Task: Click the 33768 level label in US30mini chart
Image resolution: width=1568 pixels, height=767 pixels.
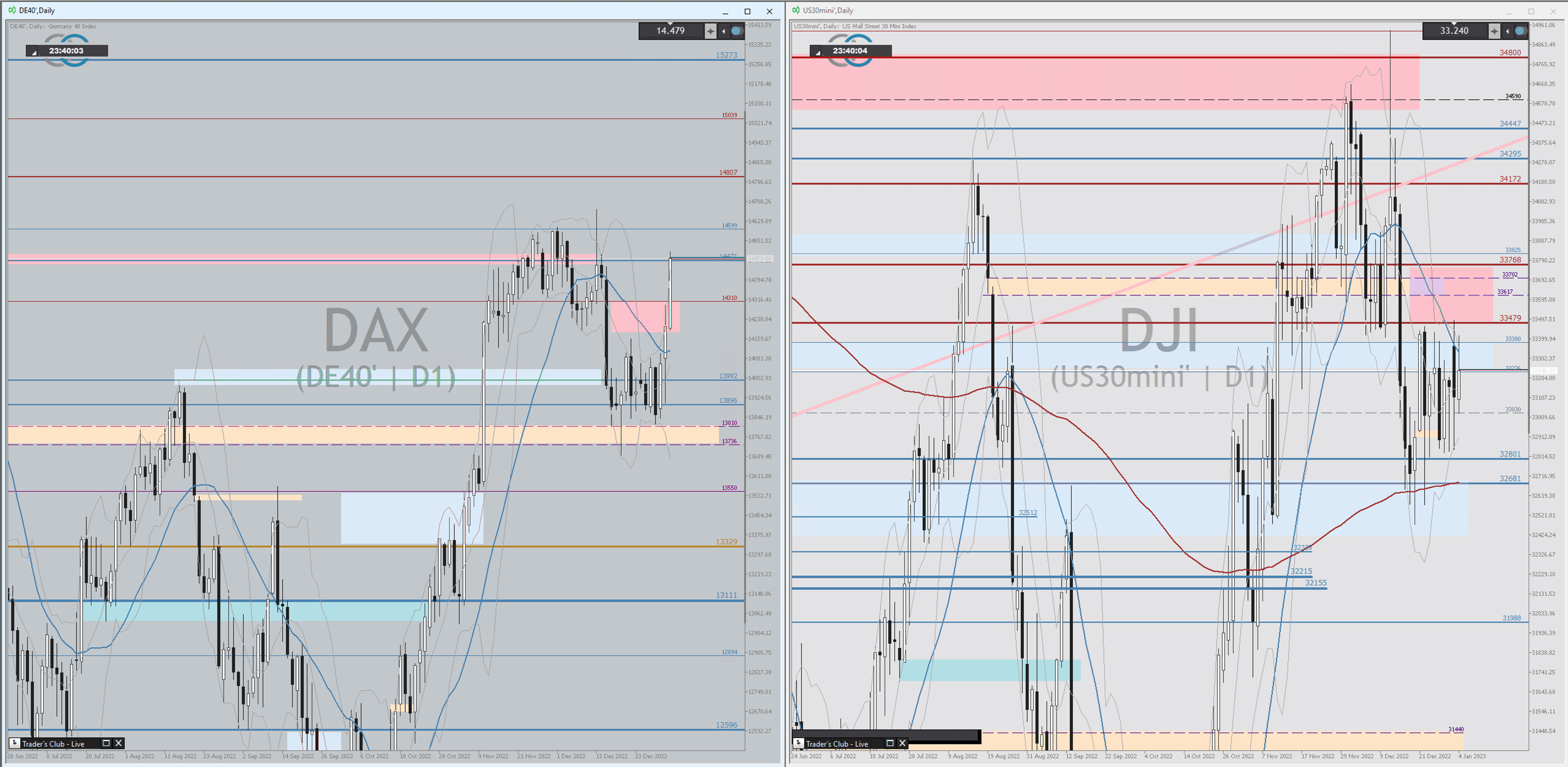Action: [x=1510, y=260]
